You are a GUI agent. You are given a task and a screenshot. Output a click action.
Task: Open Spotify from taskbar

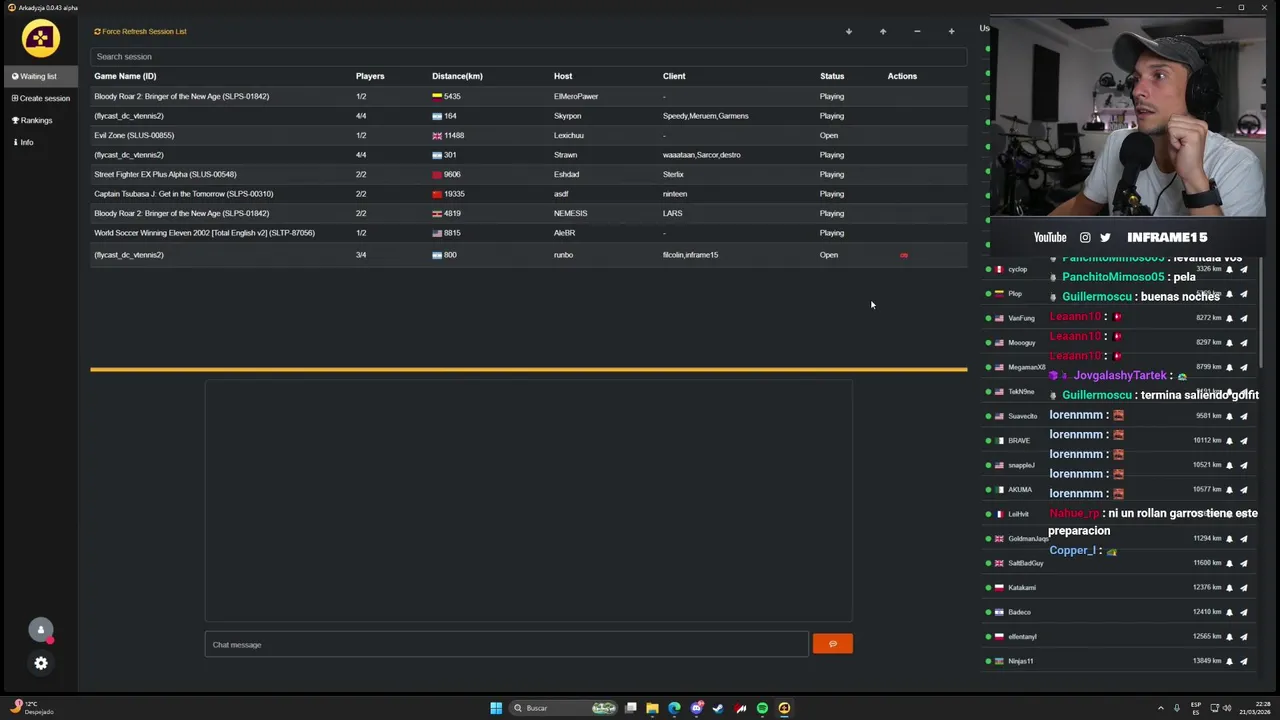click(762, 708)
